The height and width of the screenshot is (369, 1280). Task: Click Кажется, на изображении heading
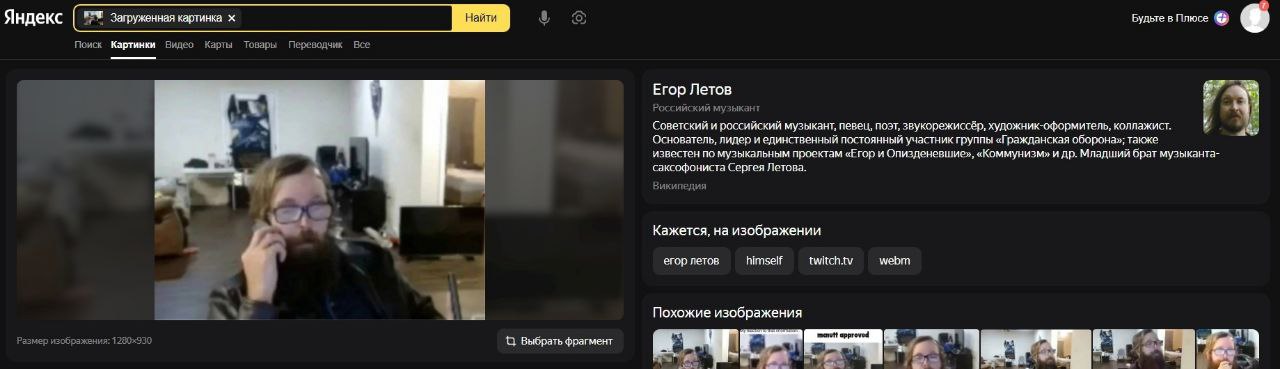coord(736,230)
